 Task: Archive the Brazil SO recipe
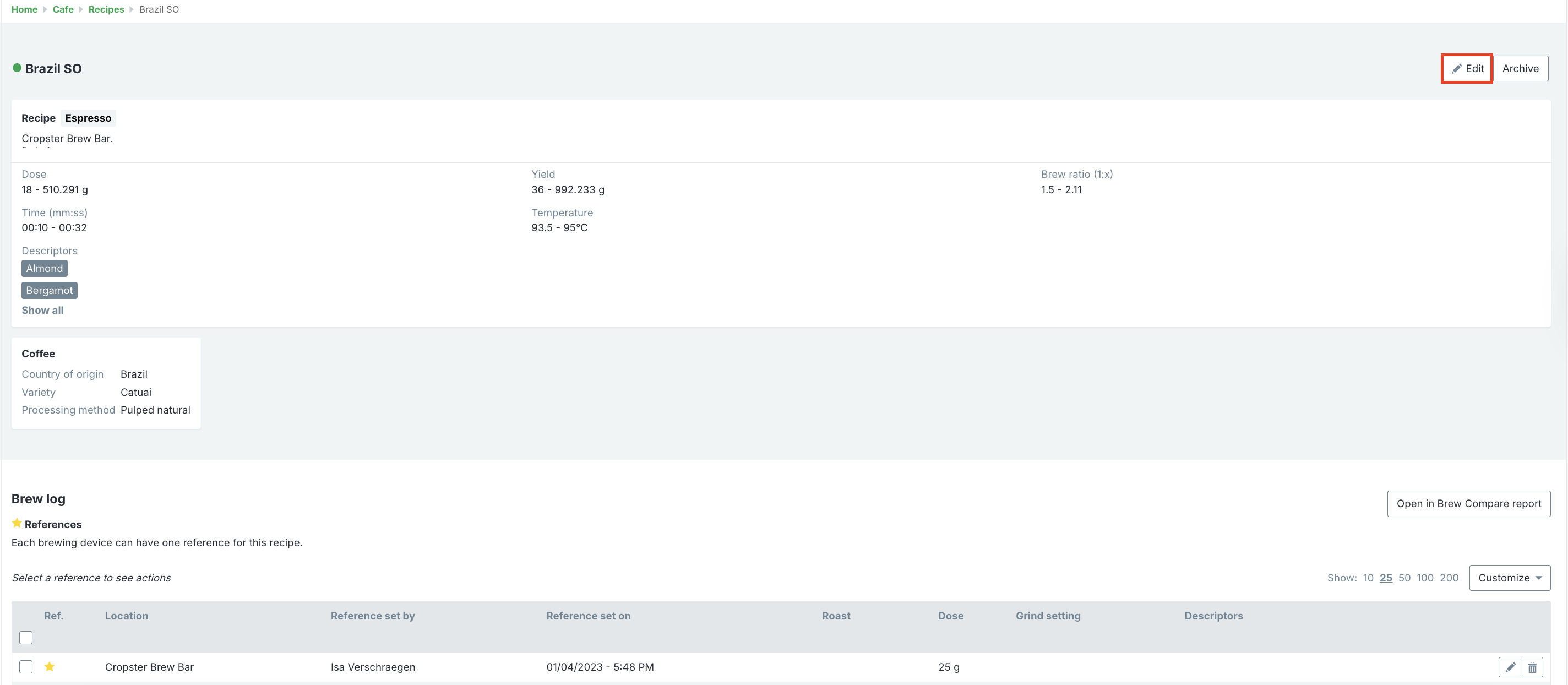tap(1520, 68)
